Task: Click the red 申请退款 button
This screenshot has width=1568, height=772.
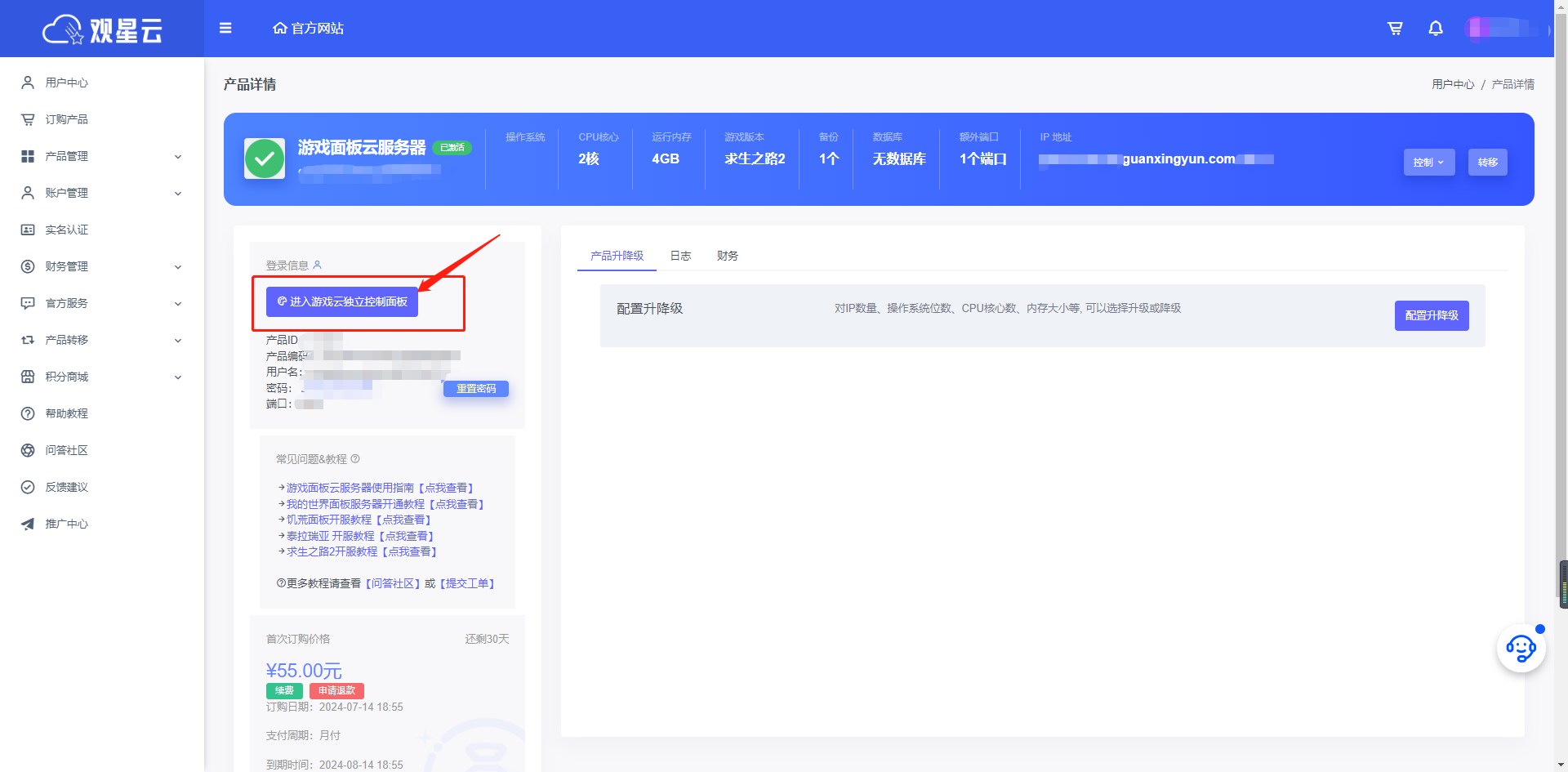Action: (x=336, y=690)
